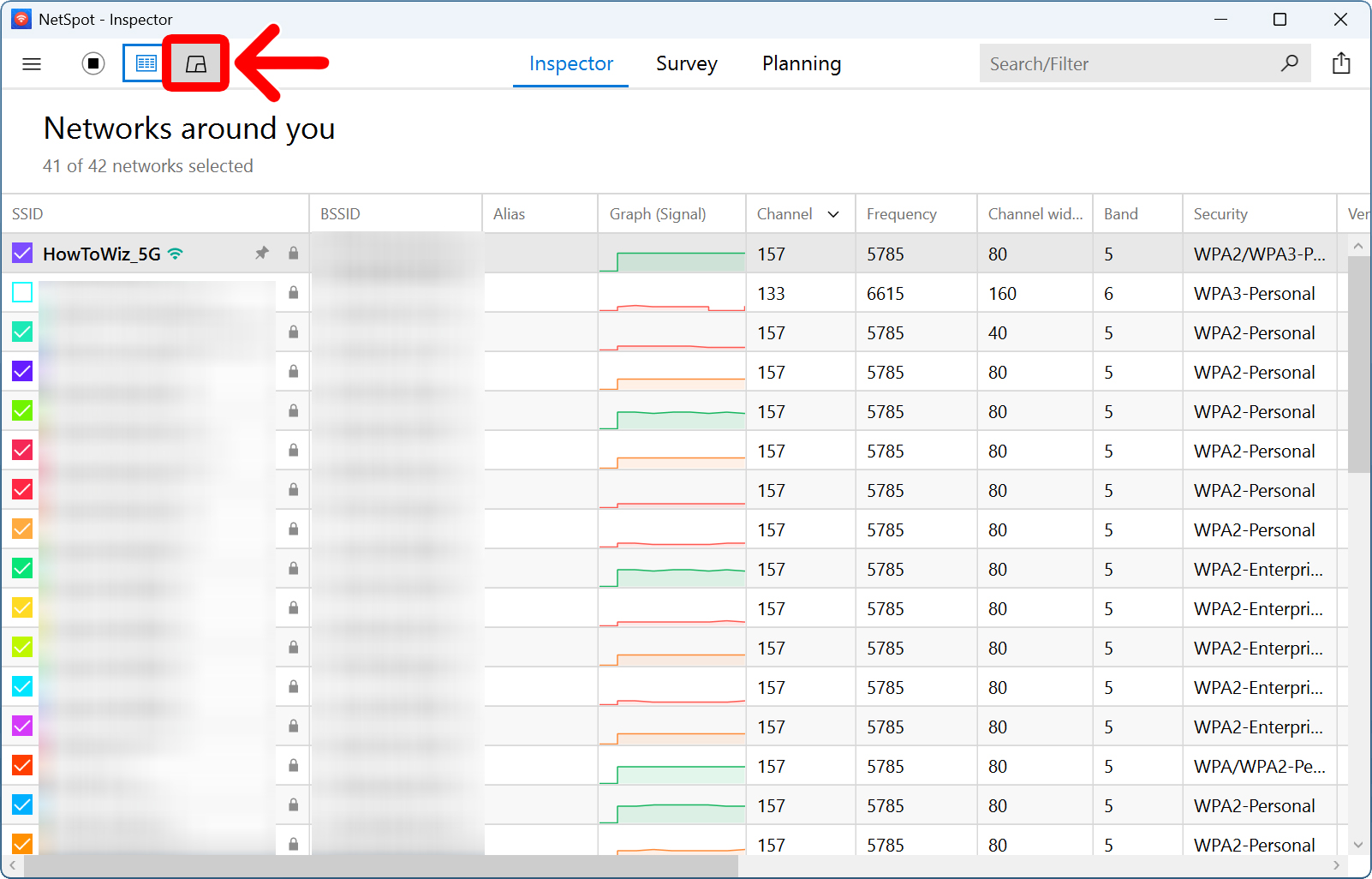Click the search magnifier icon
The width and height of the screenshot is (1372, 879).
[x=1289, y=63]
